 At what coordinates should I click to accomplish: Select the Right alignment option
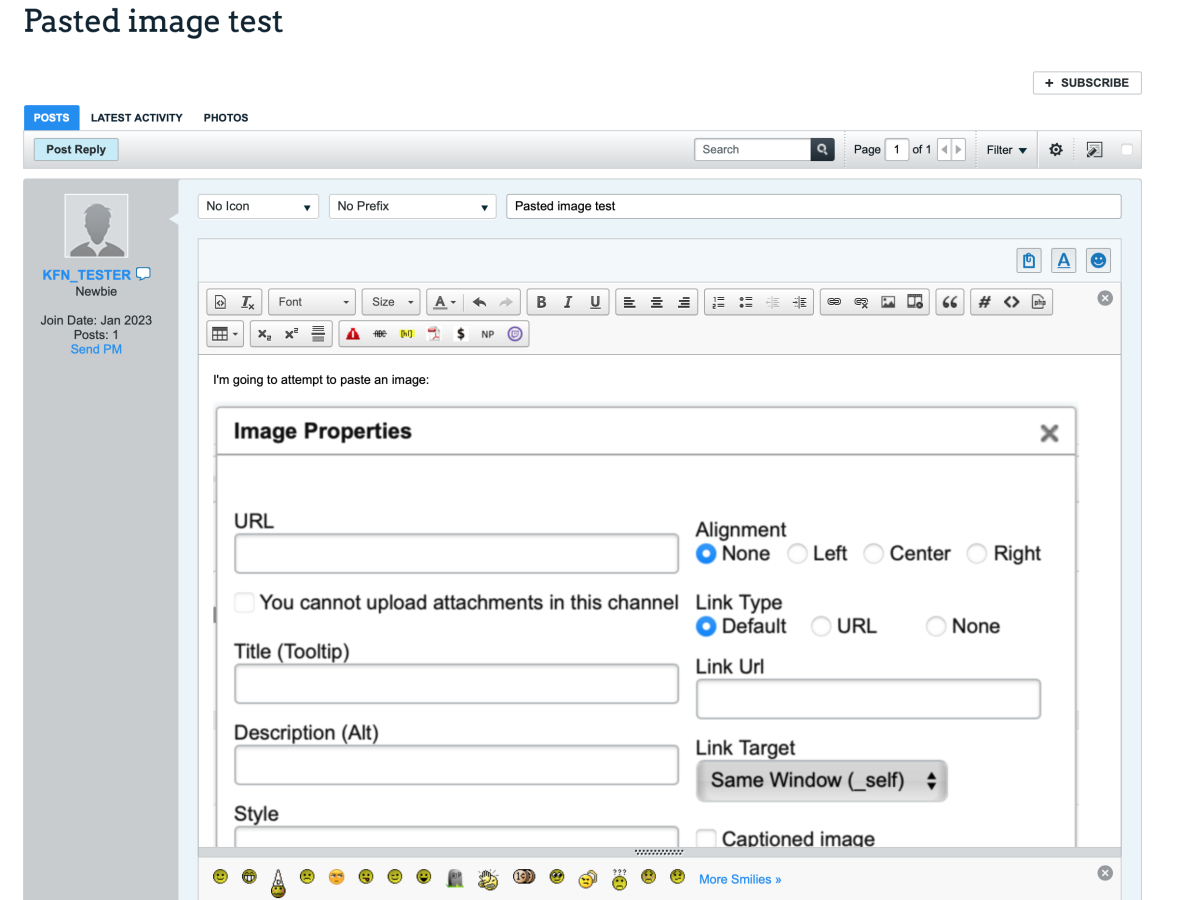pos(977,554)
